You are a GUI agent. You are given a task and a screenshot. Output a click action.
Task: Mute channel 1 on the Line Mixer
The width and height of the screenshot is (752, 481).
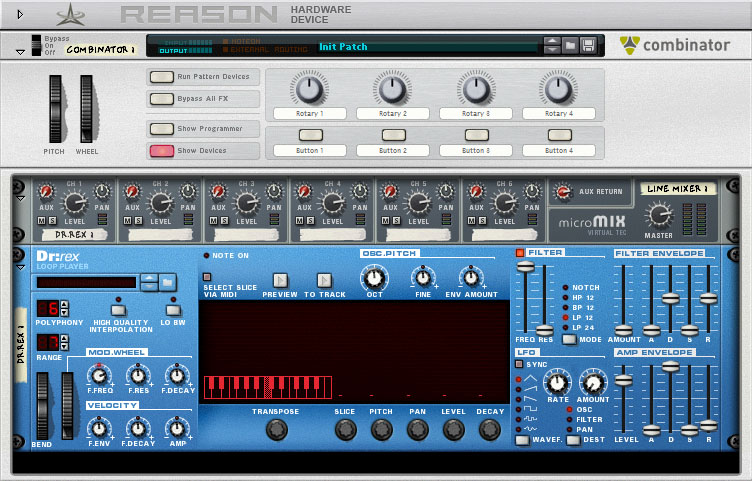[x=42, y=219]
